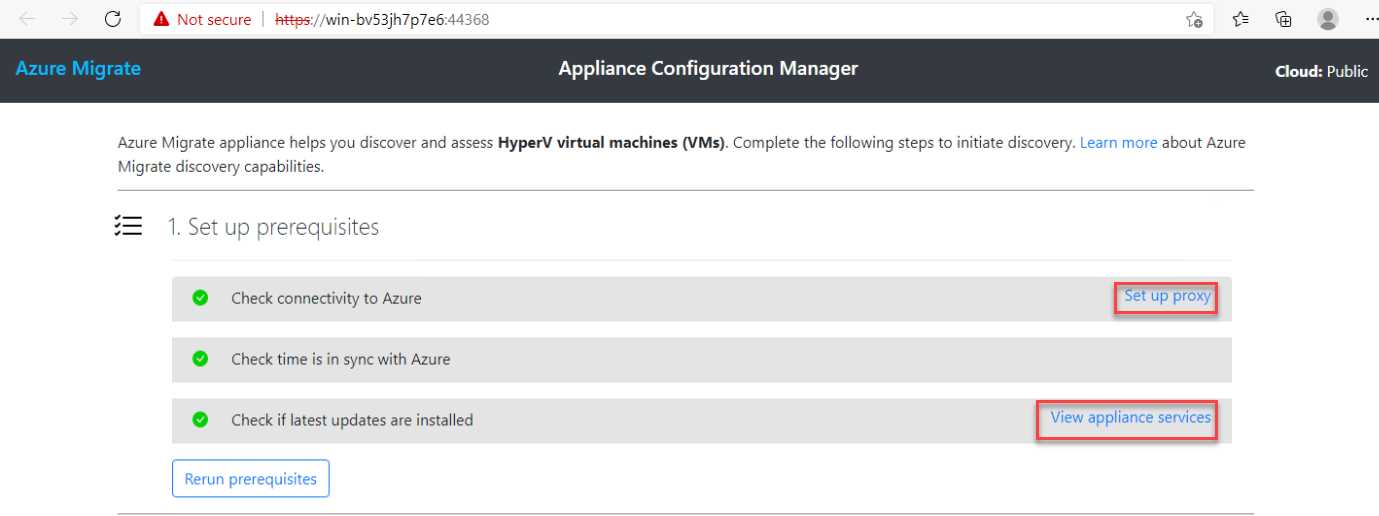Click the Not secure warning icon
1379x516 pixels.
(161, 19)
